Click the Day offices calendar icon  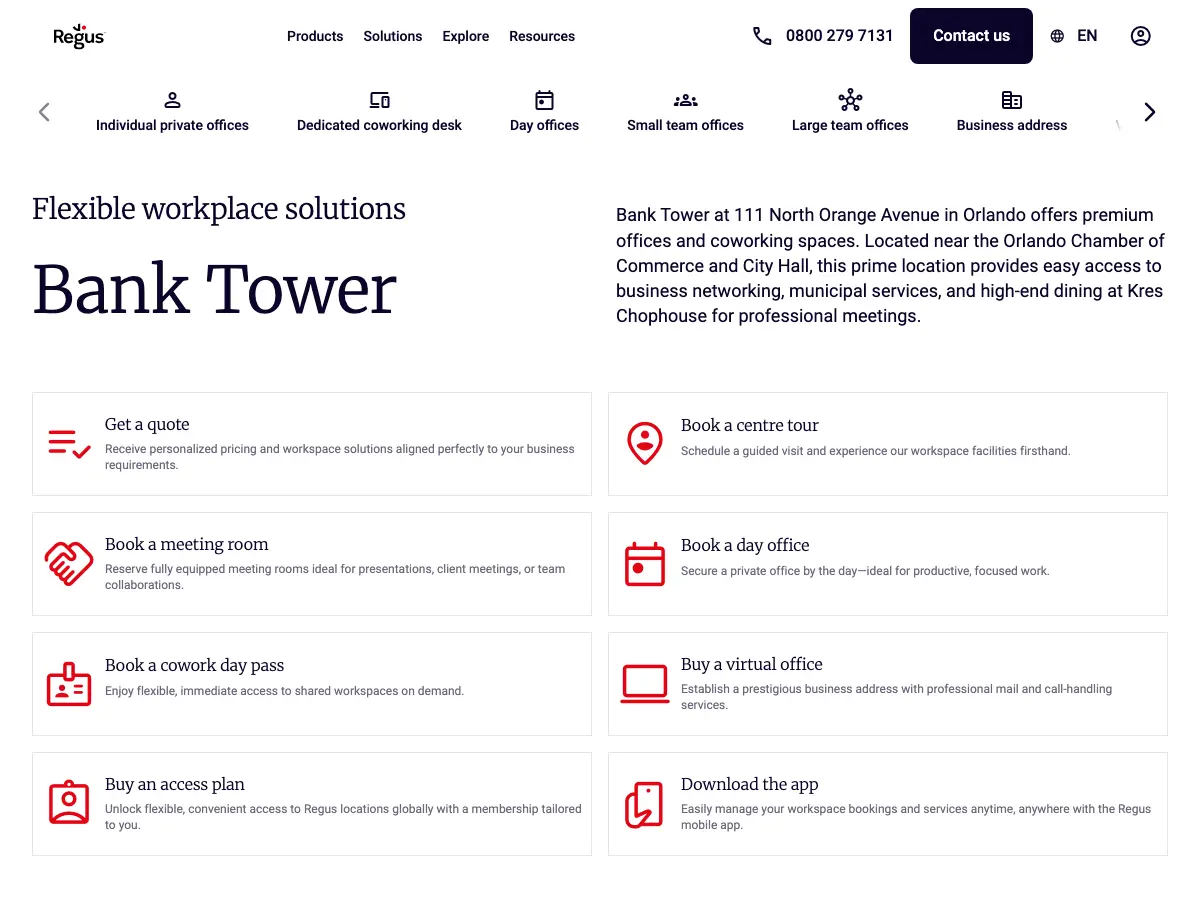pos(544,100)
